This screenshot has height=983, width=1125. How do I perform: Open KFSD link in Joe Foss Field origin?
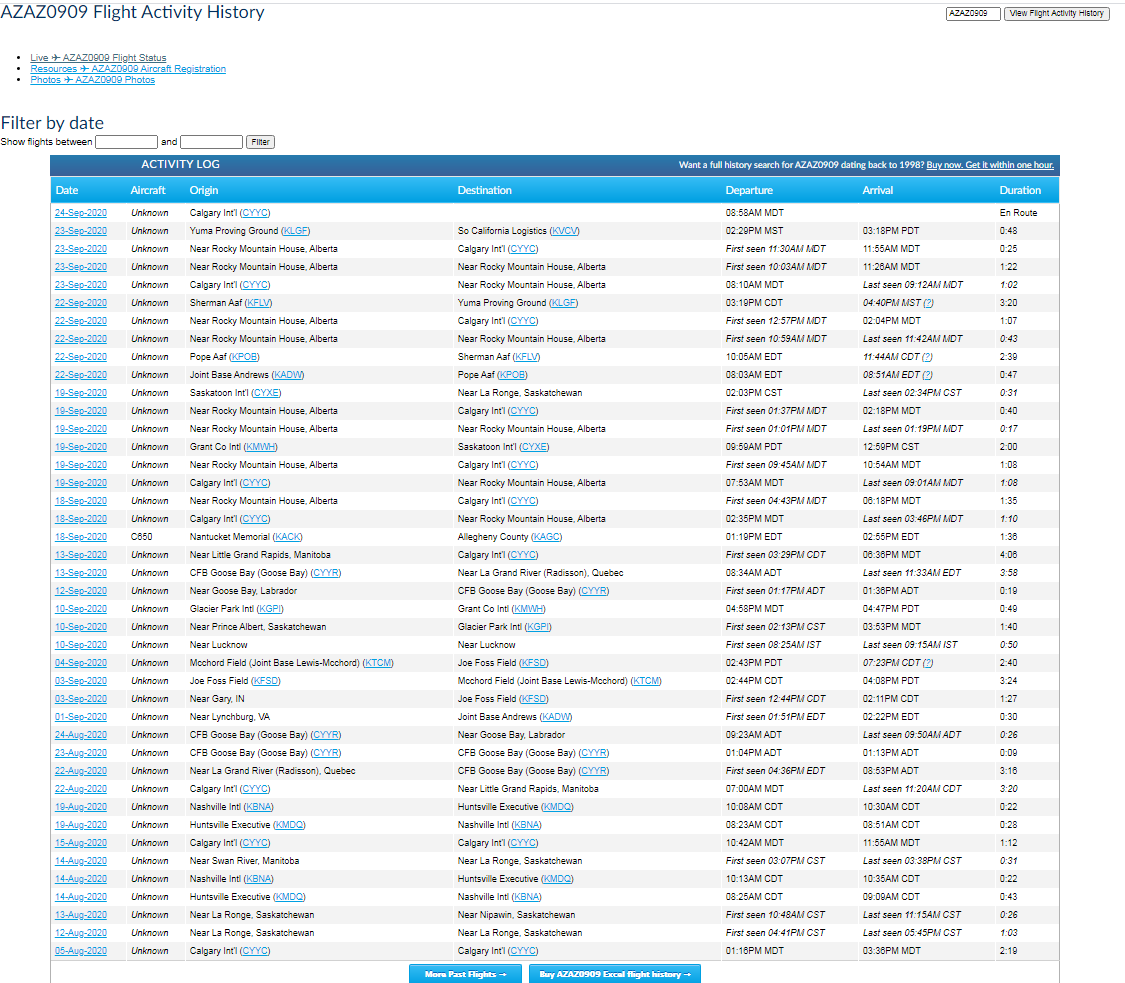(x=266, y=680)
